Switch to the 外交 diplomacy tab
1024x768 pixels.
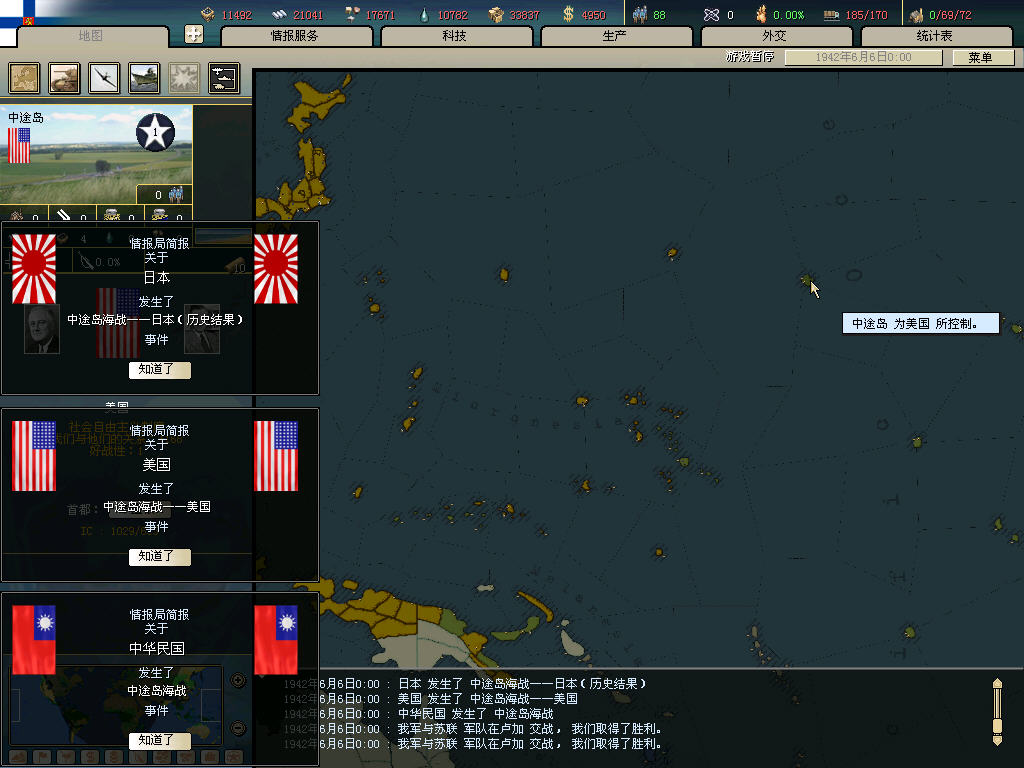click(x=776, y=36)
